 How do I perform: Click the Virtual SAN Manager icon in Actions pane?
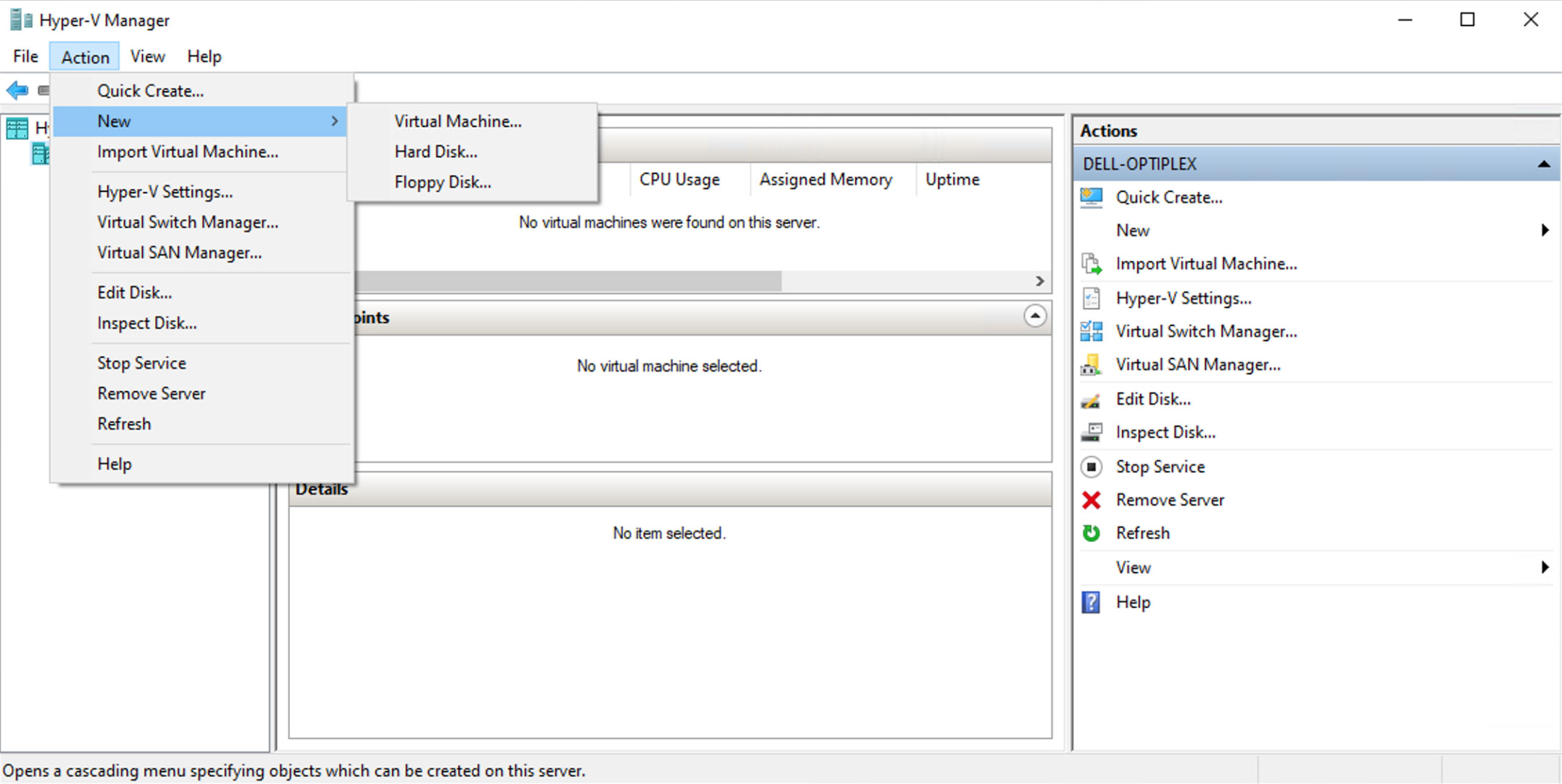(x=1091, y=365)
